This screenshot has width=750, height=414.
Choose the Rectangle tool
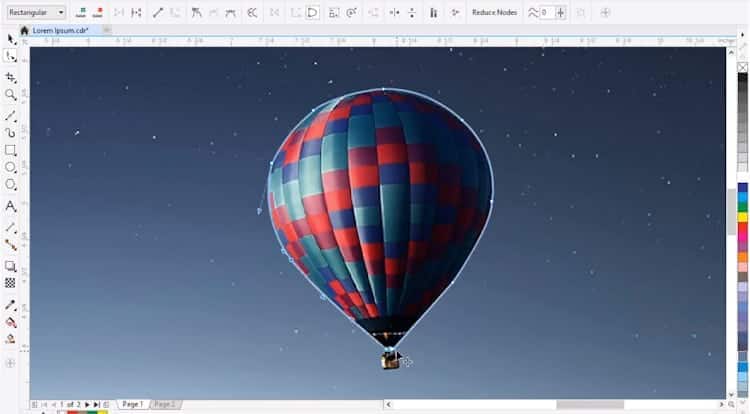point(11,150)
